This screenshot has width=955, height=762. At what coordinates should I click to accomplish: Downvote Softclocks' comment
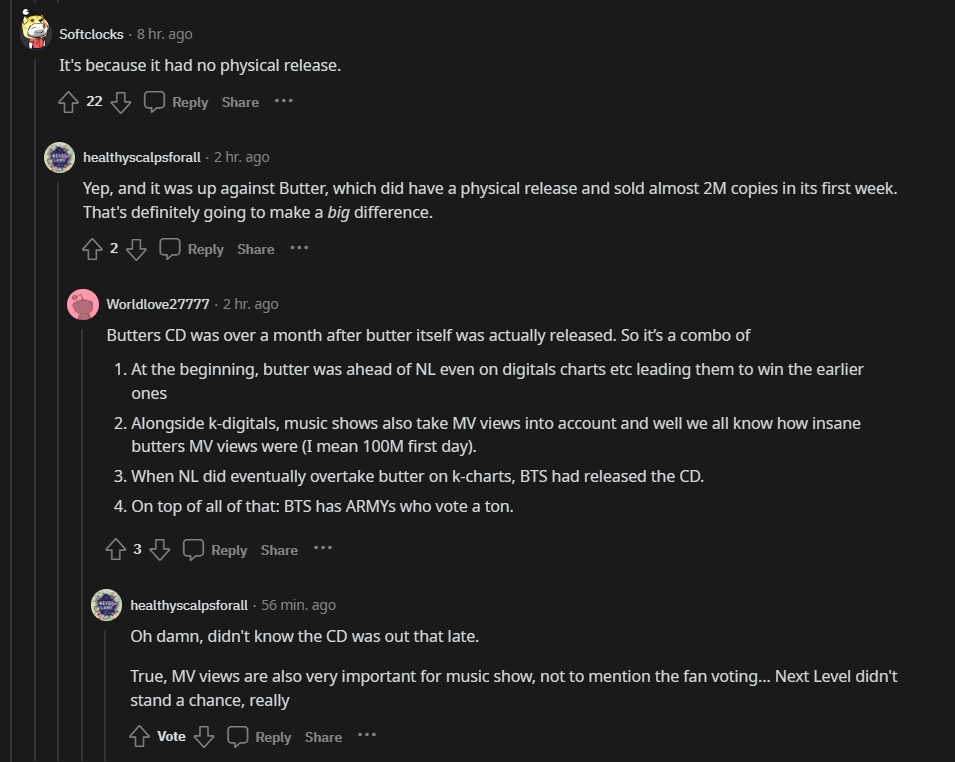(120, 102)
